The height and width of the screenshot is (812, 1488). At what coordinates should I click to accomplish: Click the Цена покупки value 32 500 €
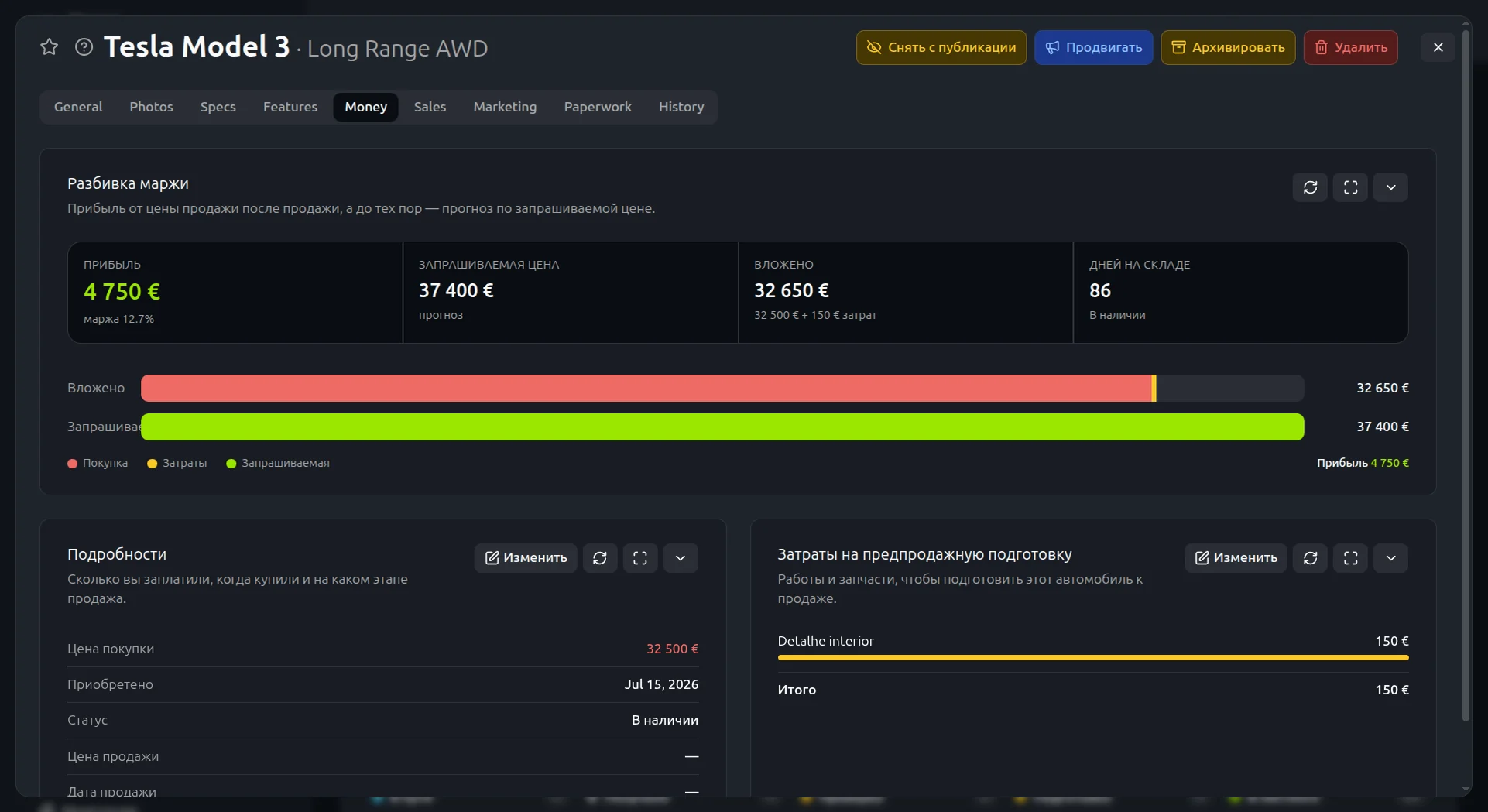(672, 649)
